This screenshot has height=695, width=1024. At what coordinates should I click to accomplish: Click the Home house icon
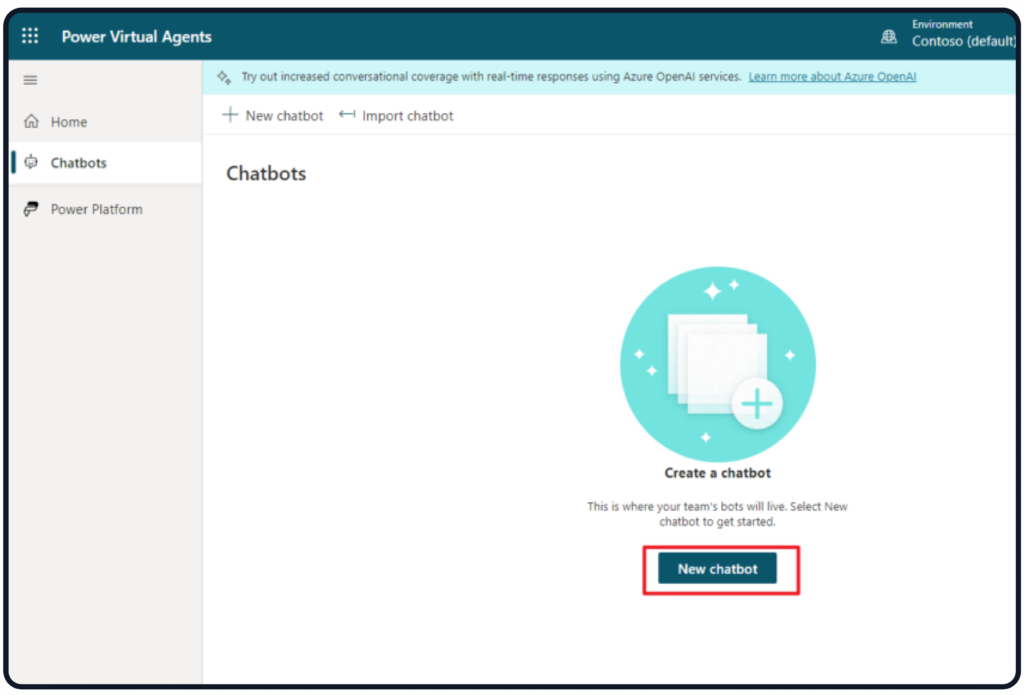tap(31, 121)
